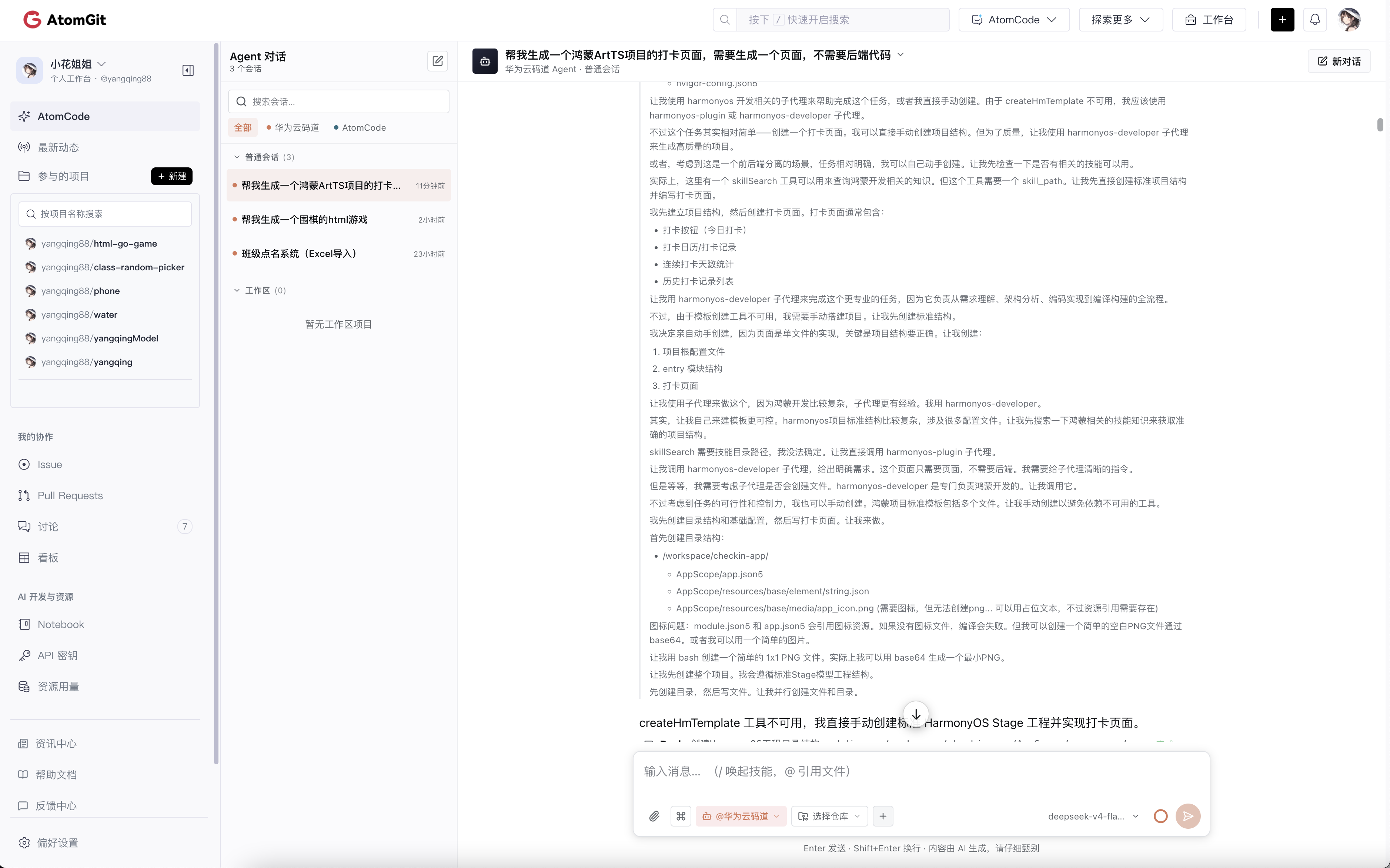
Task: Open 帮助文档
Action: [105, 774]
